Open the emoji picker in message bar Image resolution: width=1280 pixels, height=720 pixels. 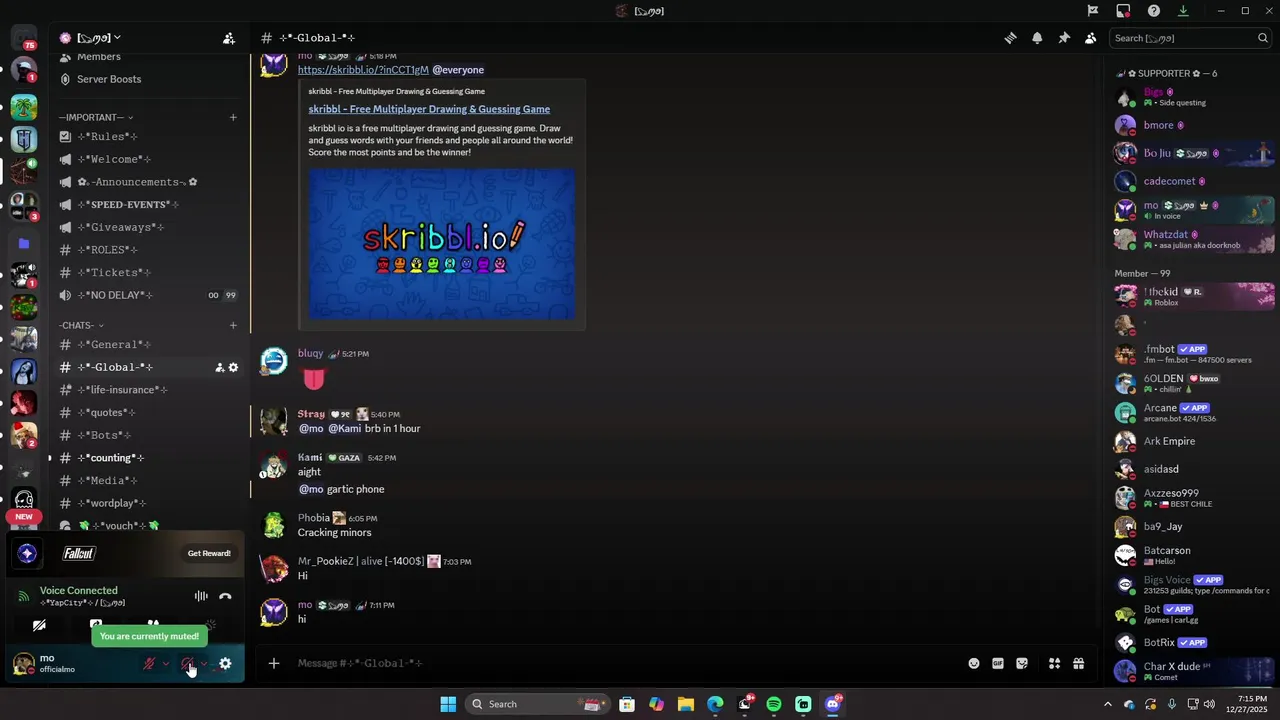coord(974,663)
